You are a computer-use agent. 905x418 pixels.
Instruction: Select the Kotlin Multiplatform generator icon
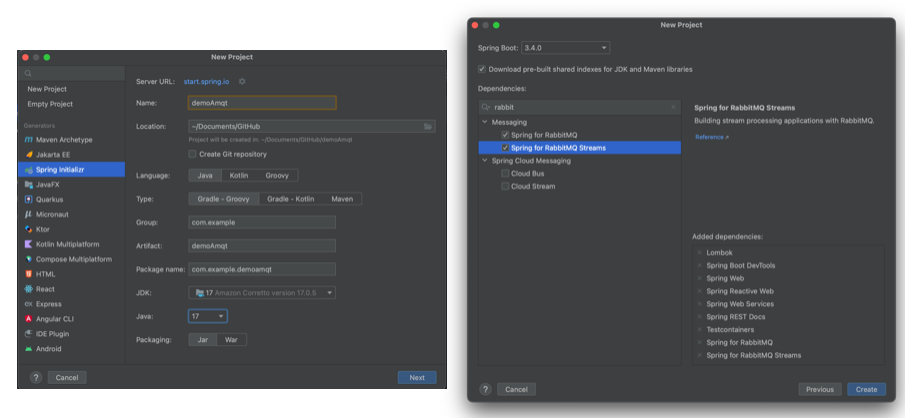(x=29, y=244)
